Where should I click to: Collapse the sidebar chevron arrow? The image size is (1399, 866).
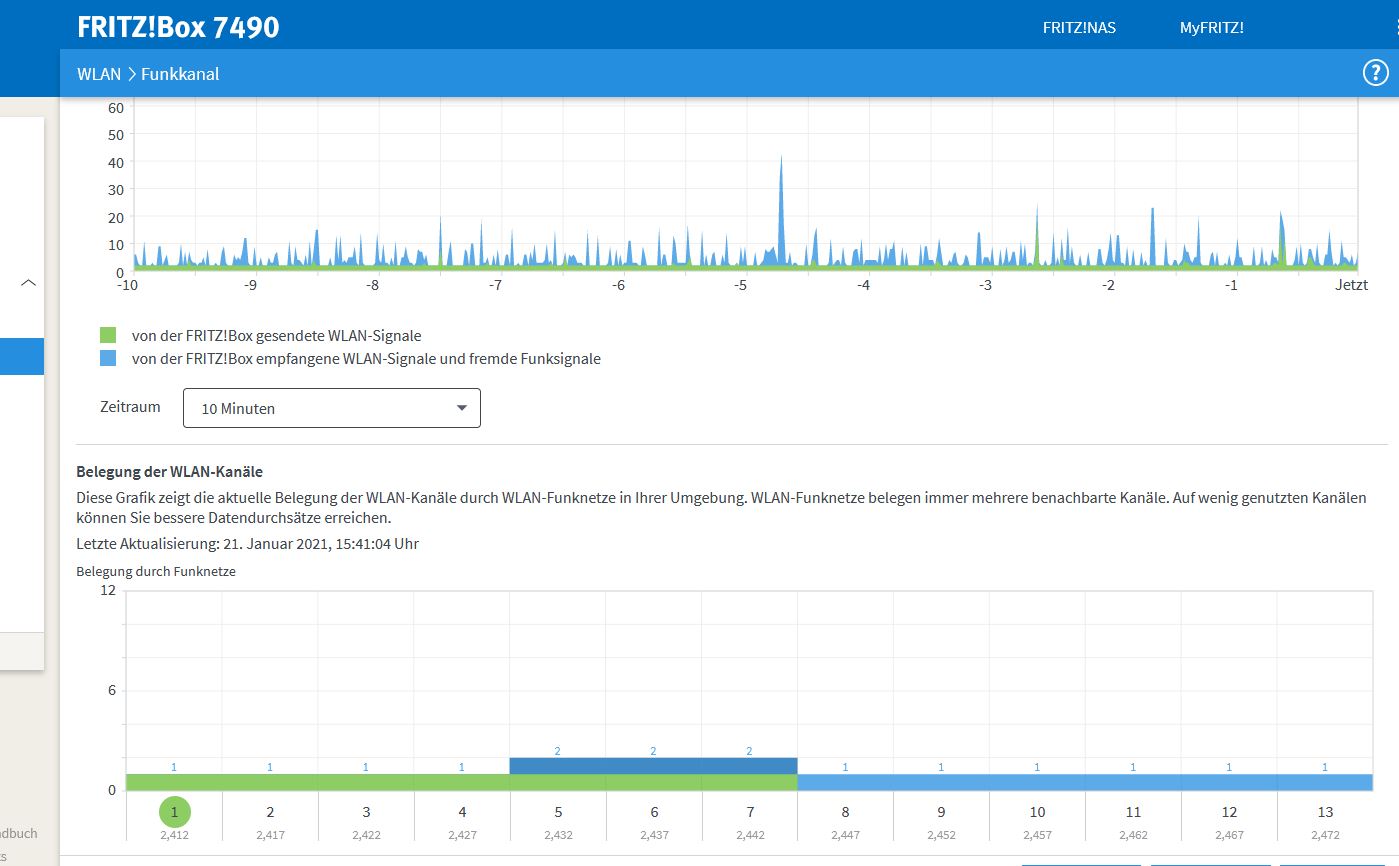[29, 283]
